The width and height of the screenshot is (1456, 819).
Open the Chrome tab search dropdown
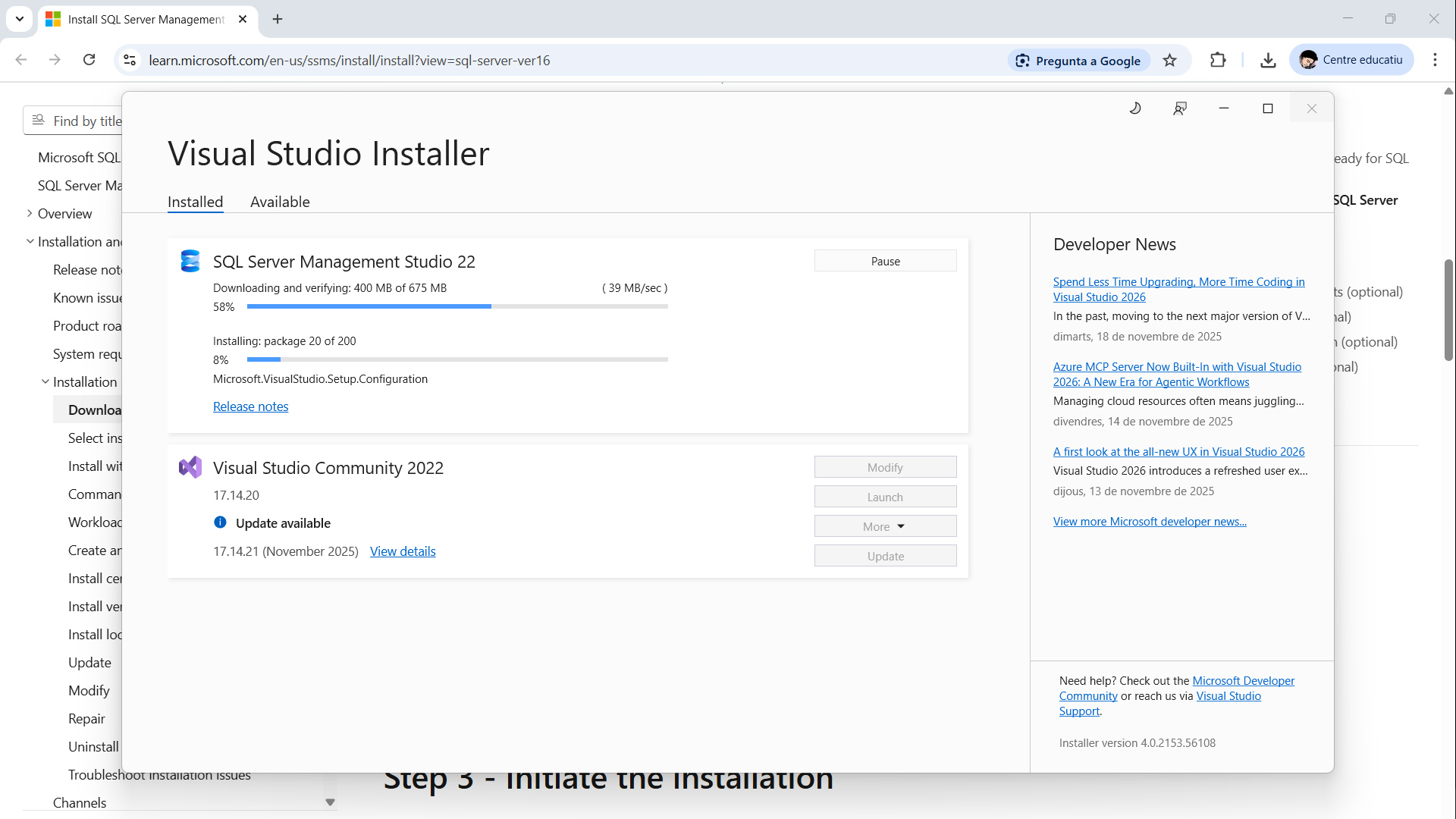[x=20, y=19]
